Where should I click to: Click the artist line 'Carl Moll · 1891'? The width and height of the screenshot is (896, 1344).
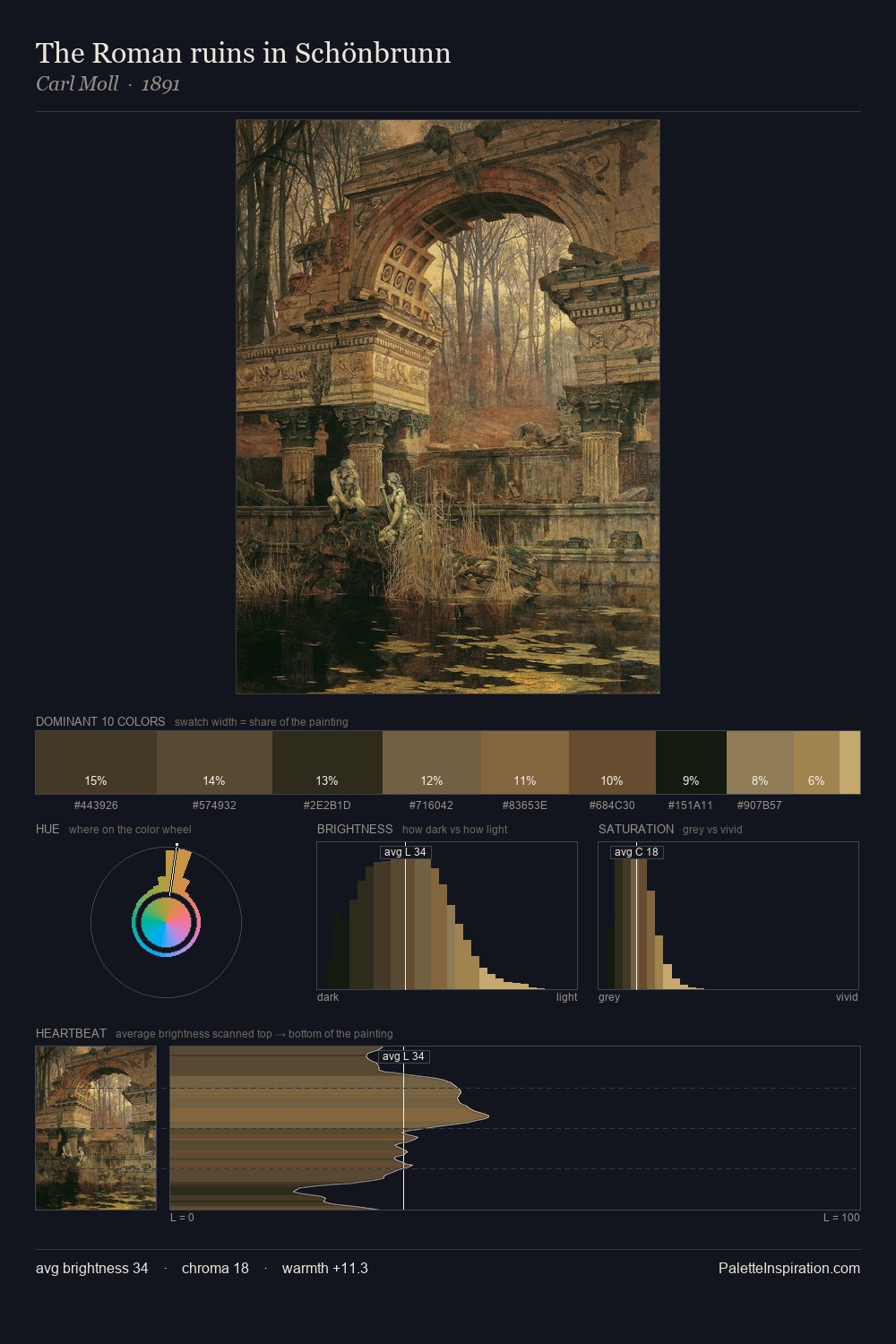[108, 83]
